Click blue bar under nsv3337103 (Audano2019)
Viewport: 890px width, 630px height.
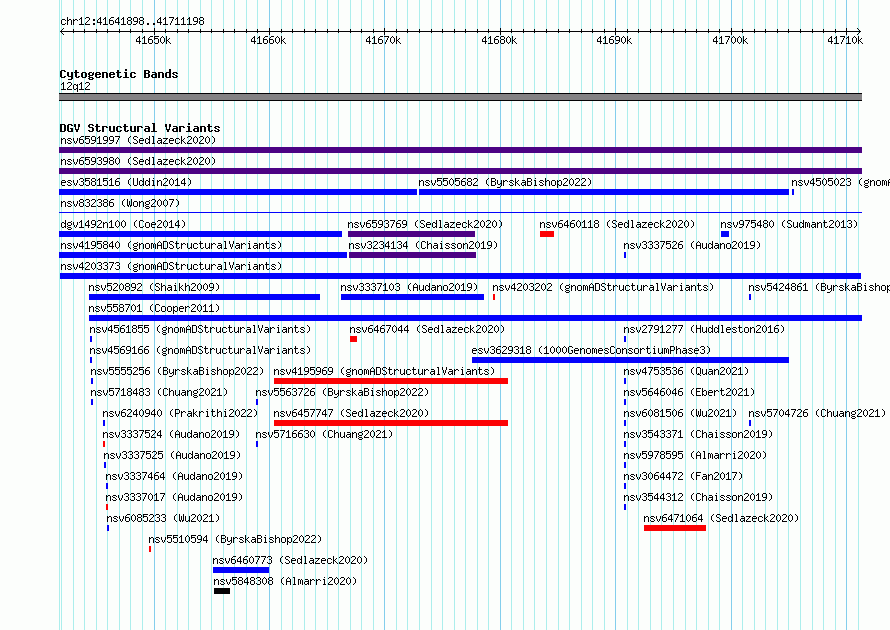coord(413,297)
